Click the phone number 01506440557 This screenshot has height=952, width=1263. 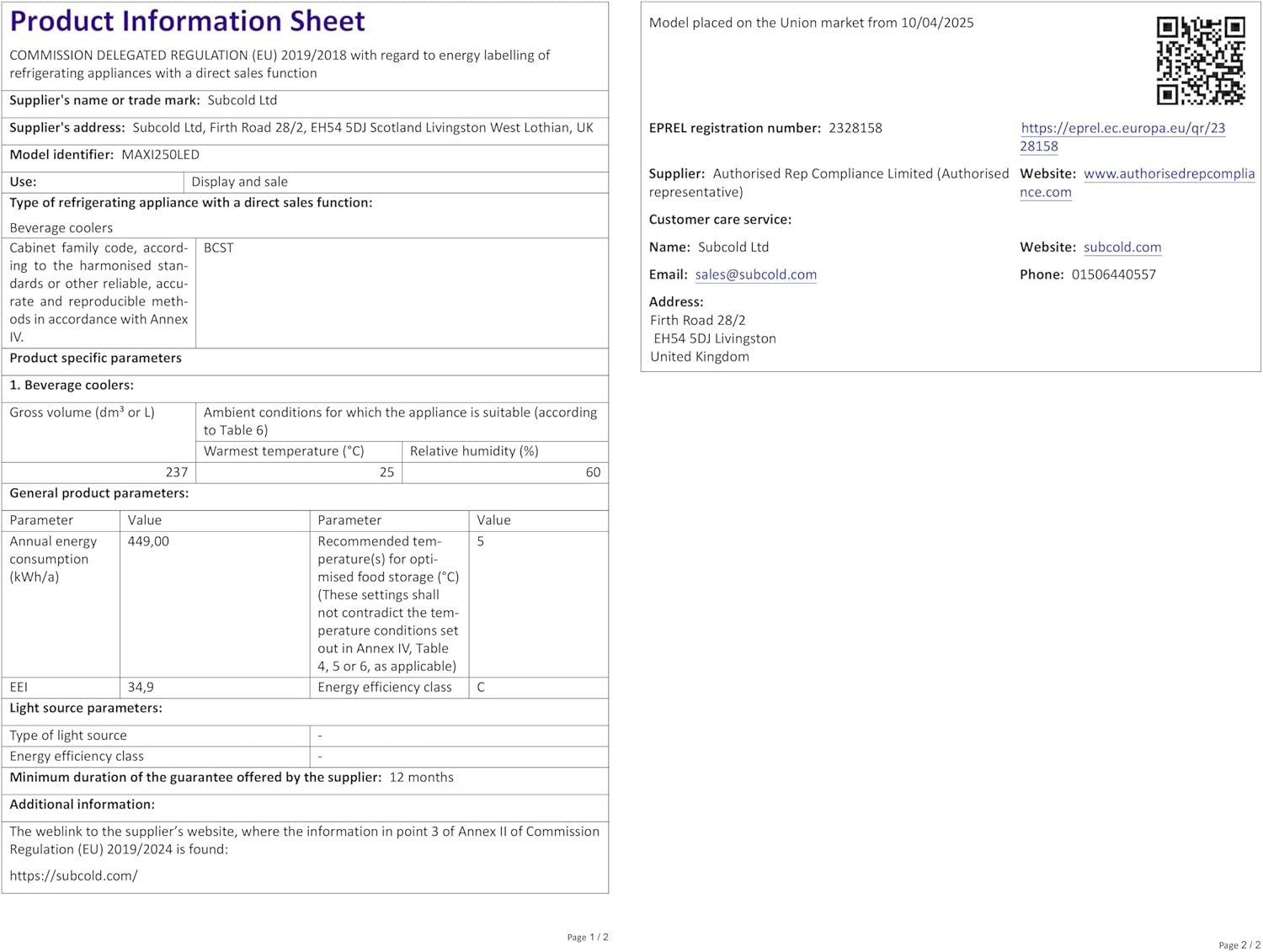pos(1114,274)
